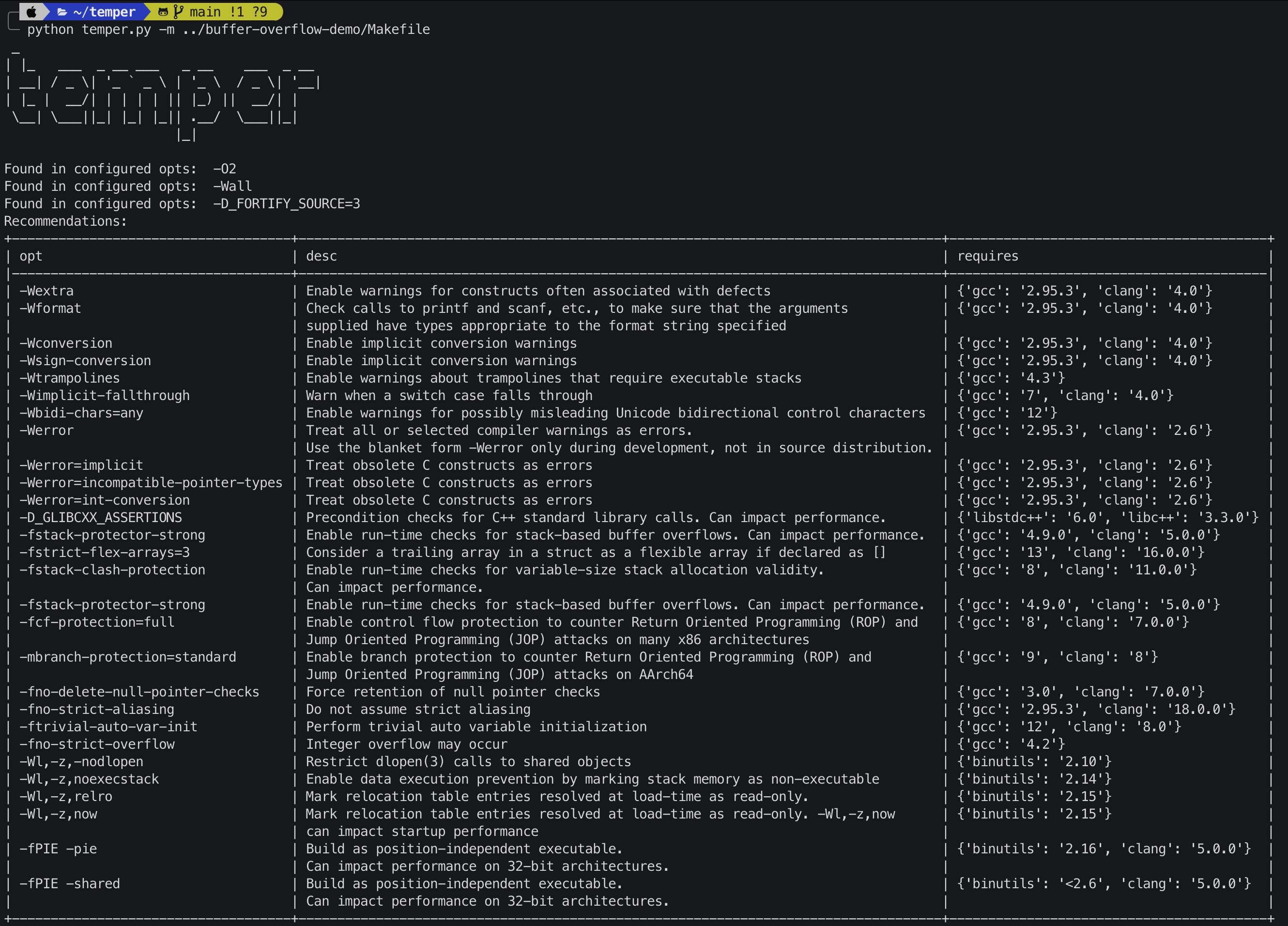The image size is (1288, 926).
Task: Click the 'desc' column header
Action: [x=322, y=256]
